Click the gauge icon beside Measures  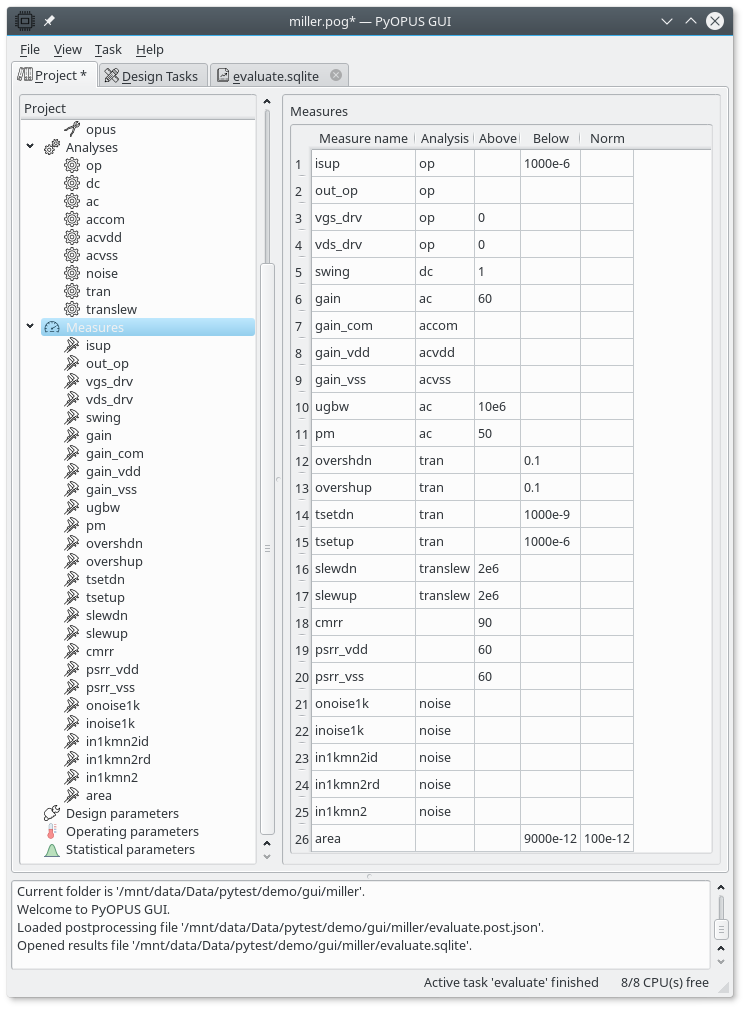coord(52,327)
